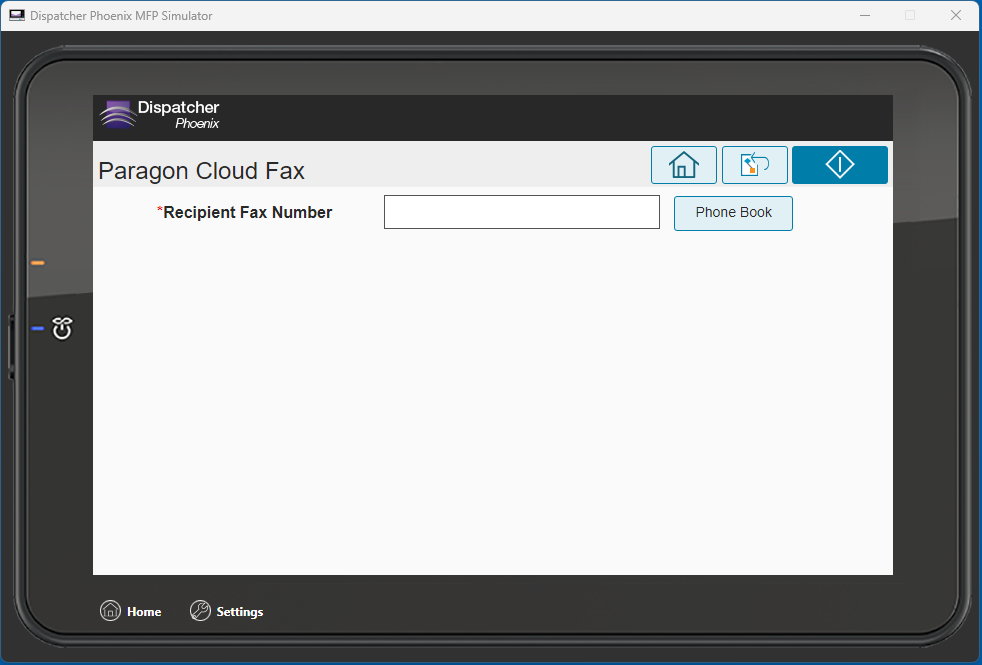The image size is (982, 665).
Task: Click the orange indicator light on left bezel
Action: [38, 263]
